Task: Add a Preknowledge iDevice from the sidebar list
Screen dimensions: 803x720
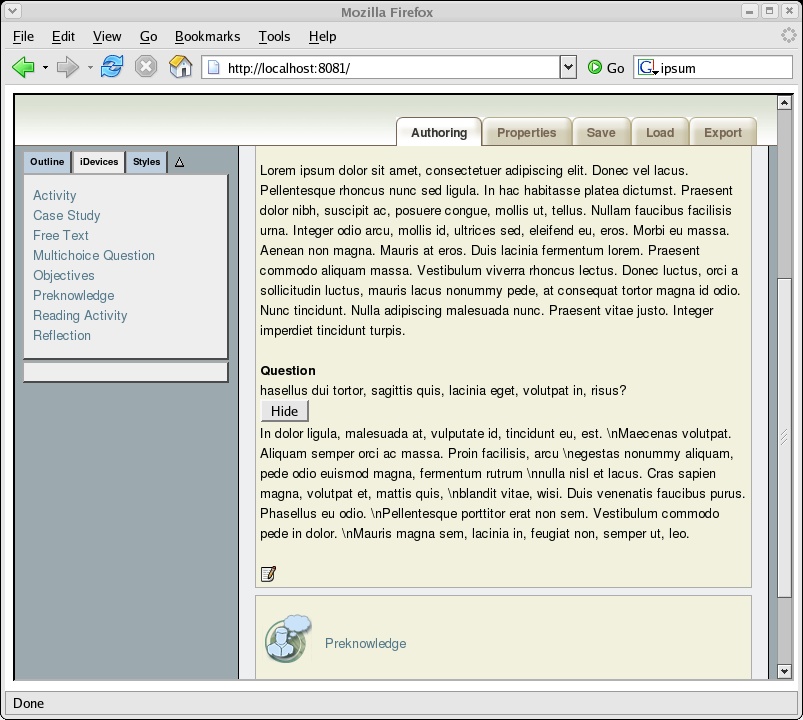Action: [x=74, y=295]
